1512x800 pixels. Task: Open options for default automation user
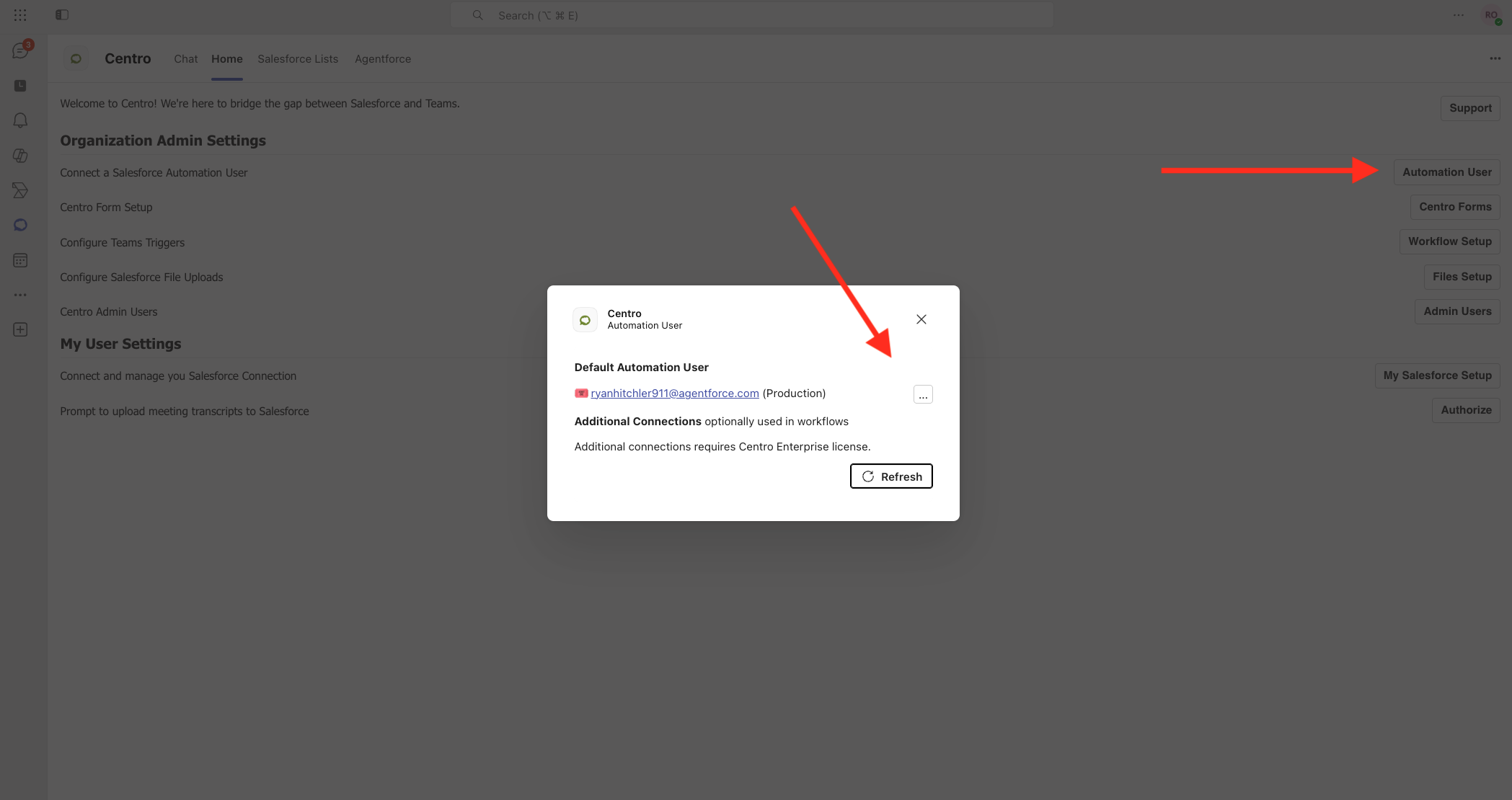[923, 394]
